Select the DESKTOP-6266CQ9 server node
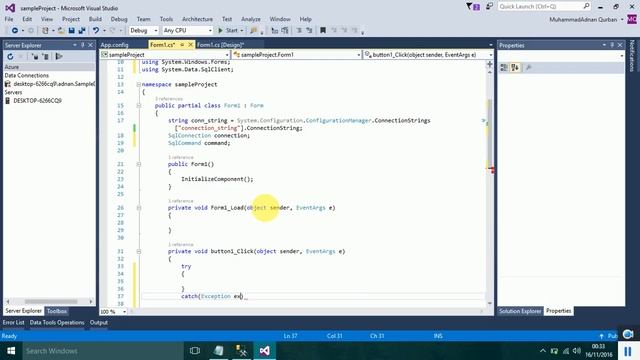 coord(38,101)
